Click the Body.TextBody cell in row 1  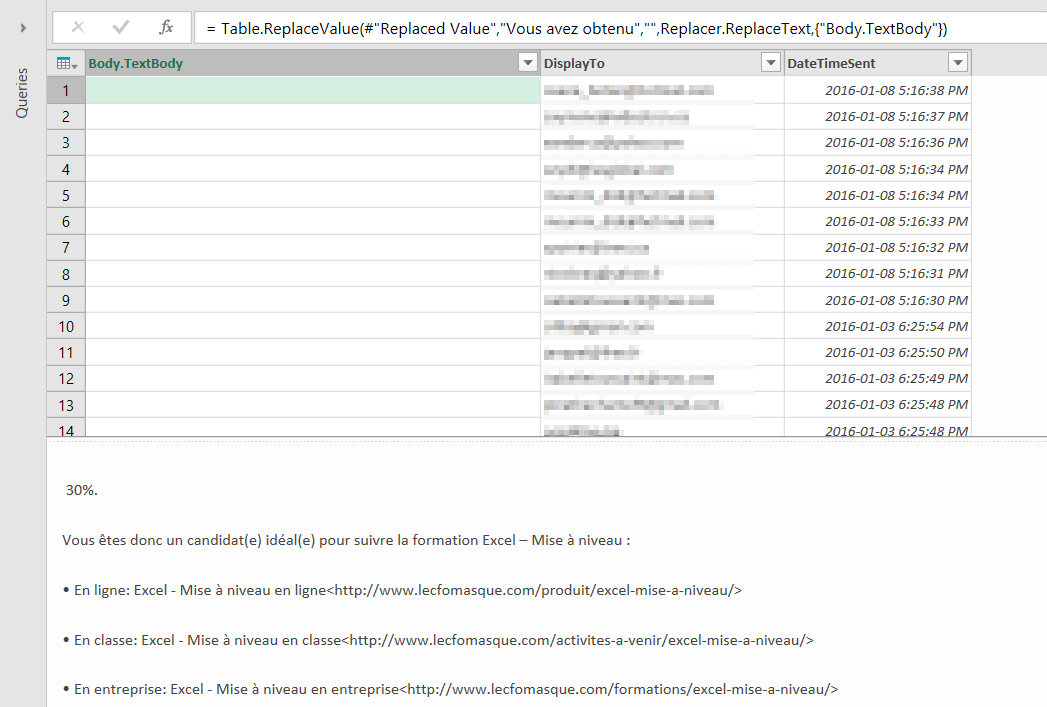[x=312, y=90]
